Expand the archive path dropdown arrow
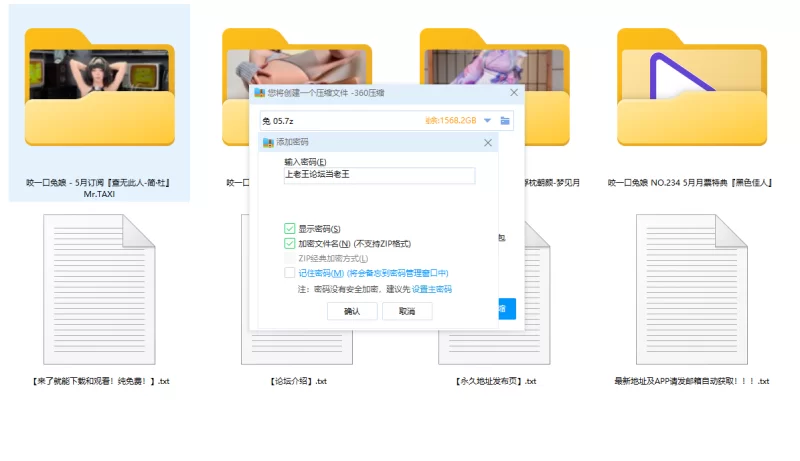Screen dimensions: 800x461 point(487,121)
